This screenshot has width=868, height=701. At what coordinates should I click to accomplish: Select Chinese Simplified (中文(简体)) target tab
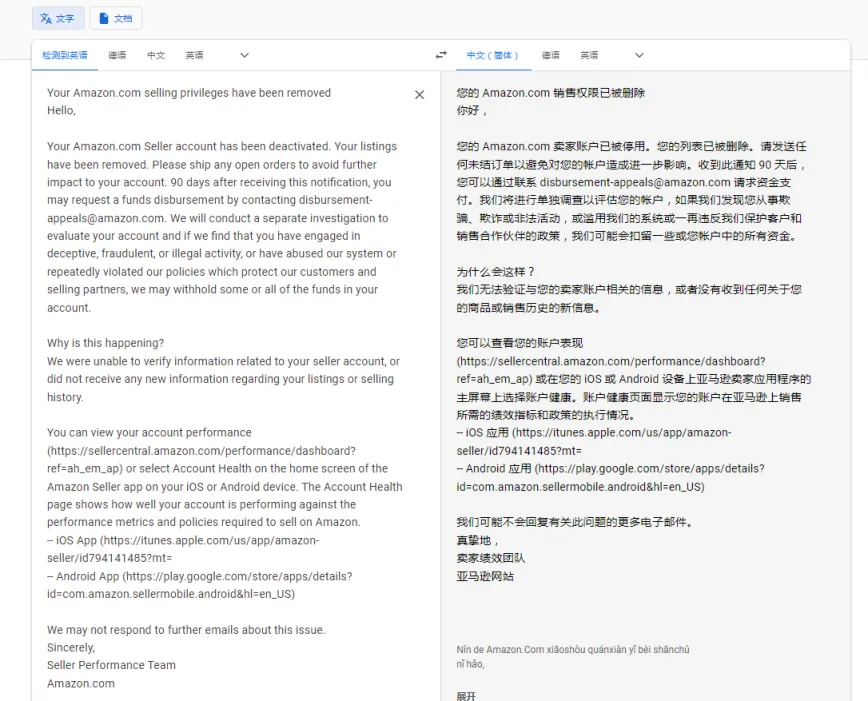click(x=493, y=55)
